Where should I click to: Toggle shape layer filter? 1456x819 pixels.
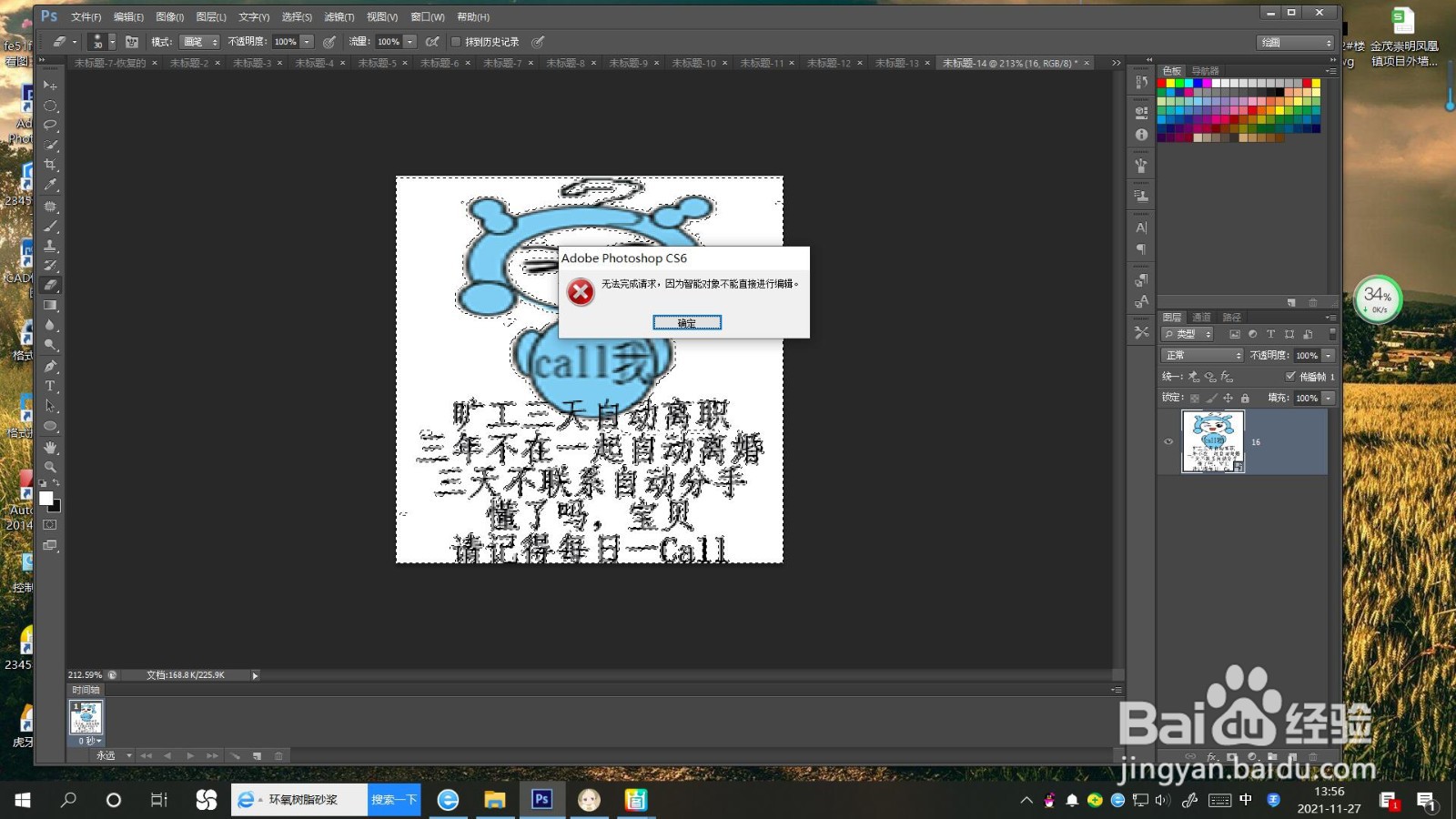point(1289,334)
